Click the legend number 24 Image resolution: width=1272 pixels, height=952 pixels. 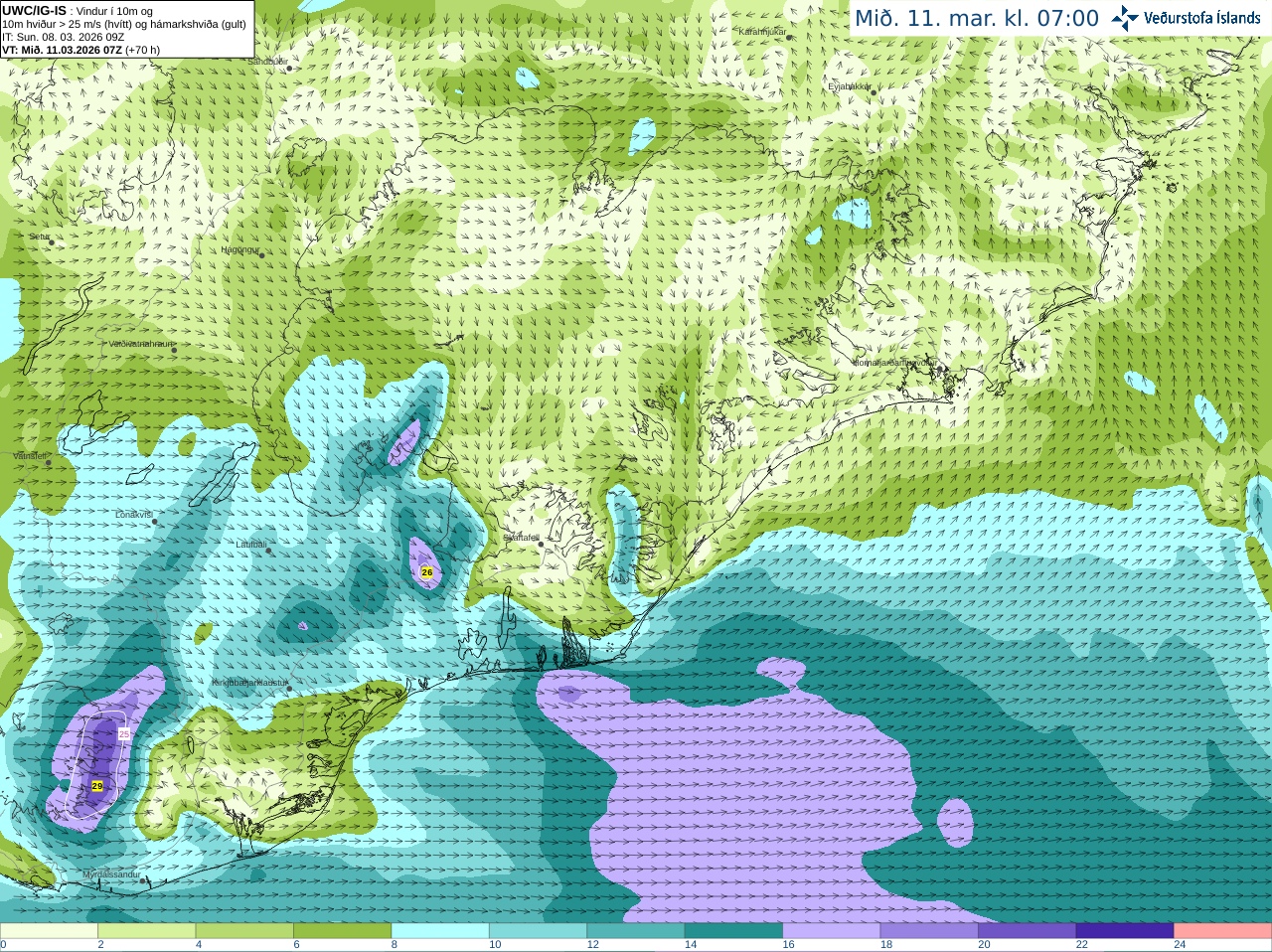[1180, 945]
